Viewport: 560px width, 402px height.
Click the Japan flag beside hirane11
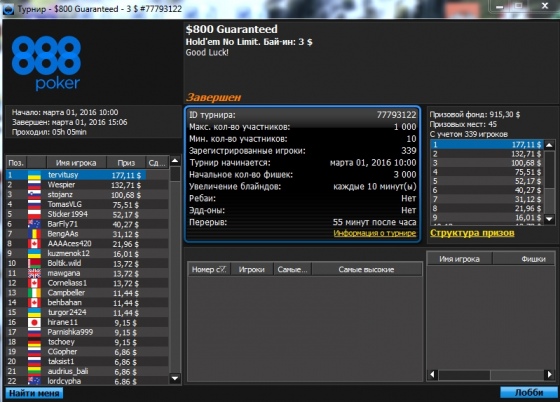[34, 322]
